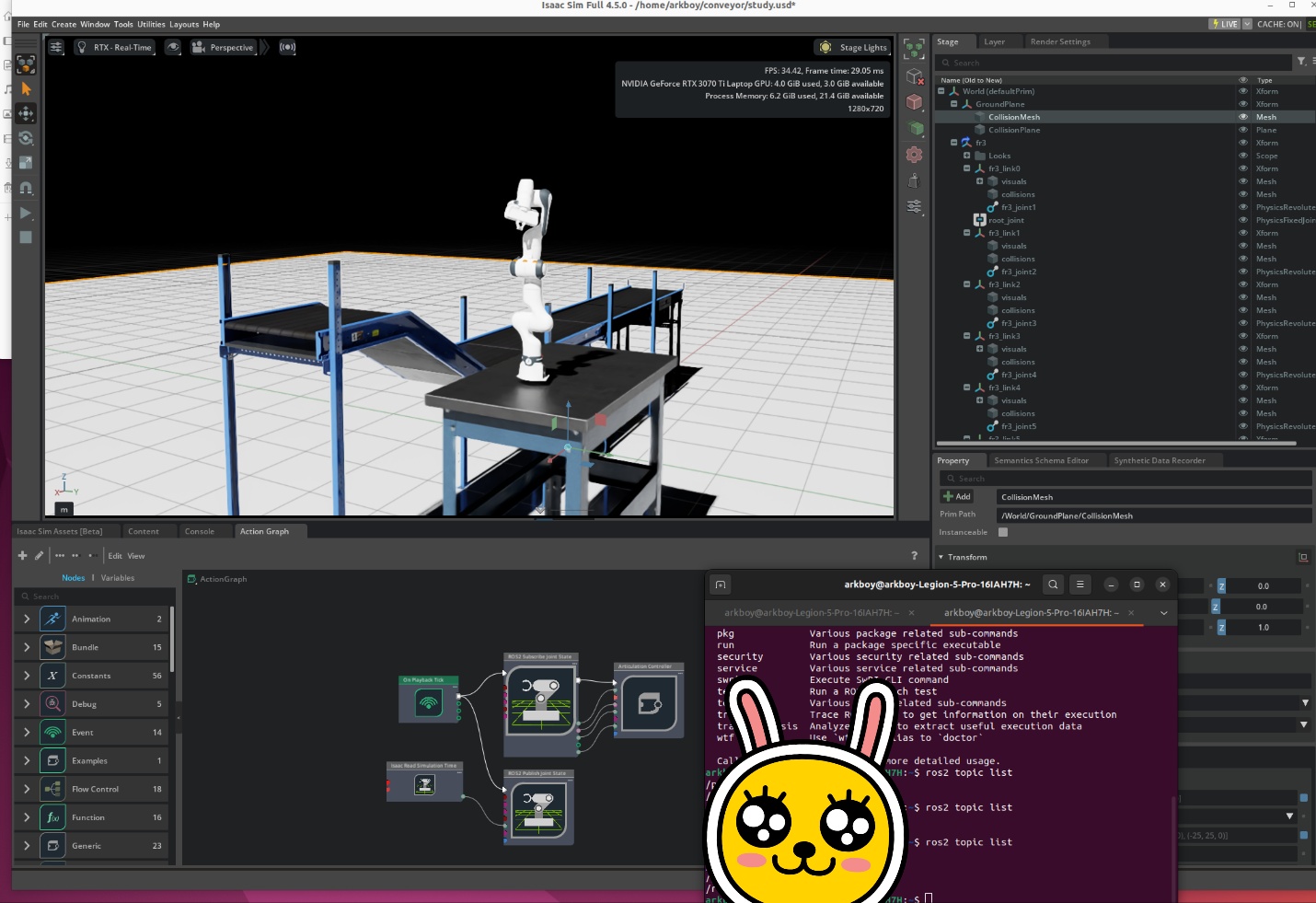1316x903 pixels.
Task: Toggle the LIVE sync button
Action: (1224, 24)
